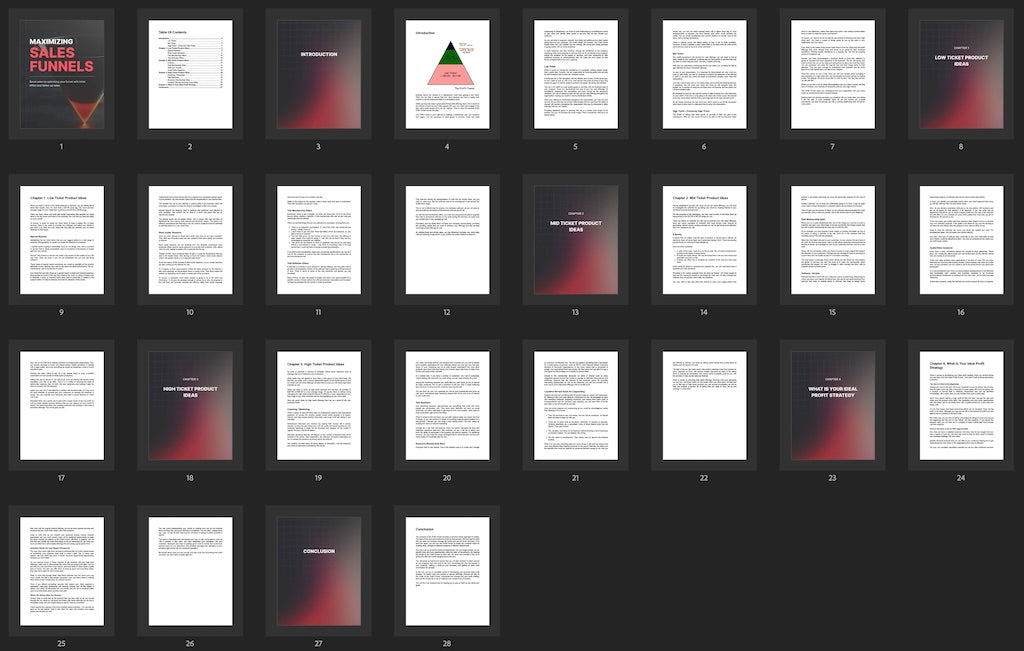Select page 4 with the pyramid diagram
The height and width of the screenshot is (651, 1024).
[447, 73]
